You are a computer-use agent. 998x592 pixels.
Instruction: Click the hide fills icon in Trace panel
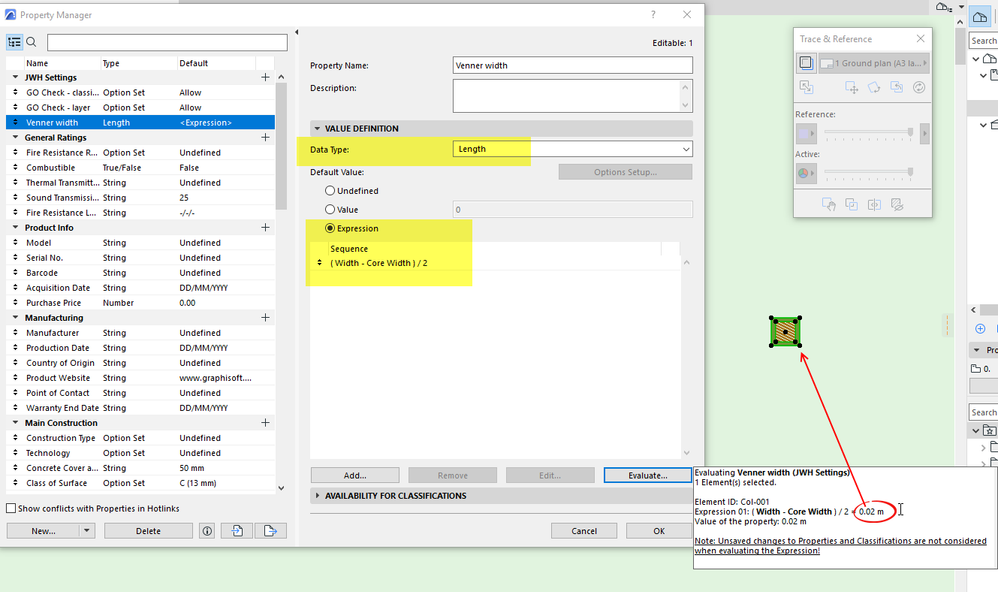pos(897,204)
